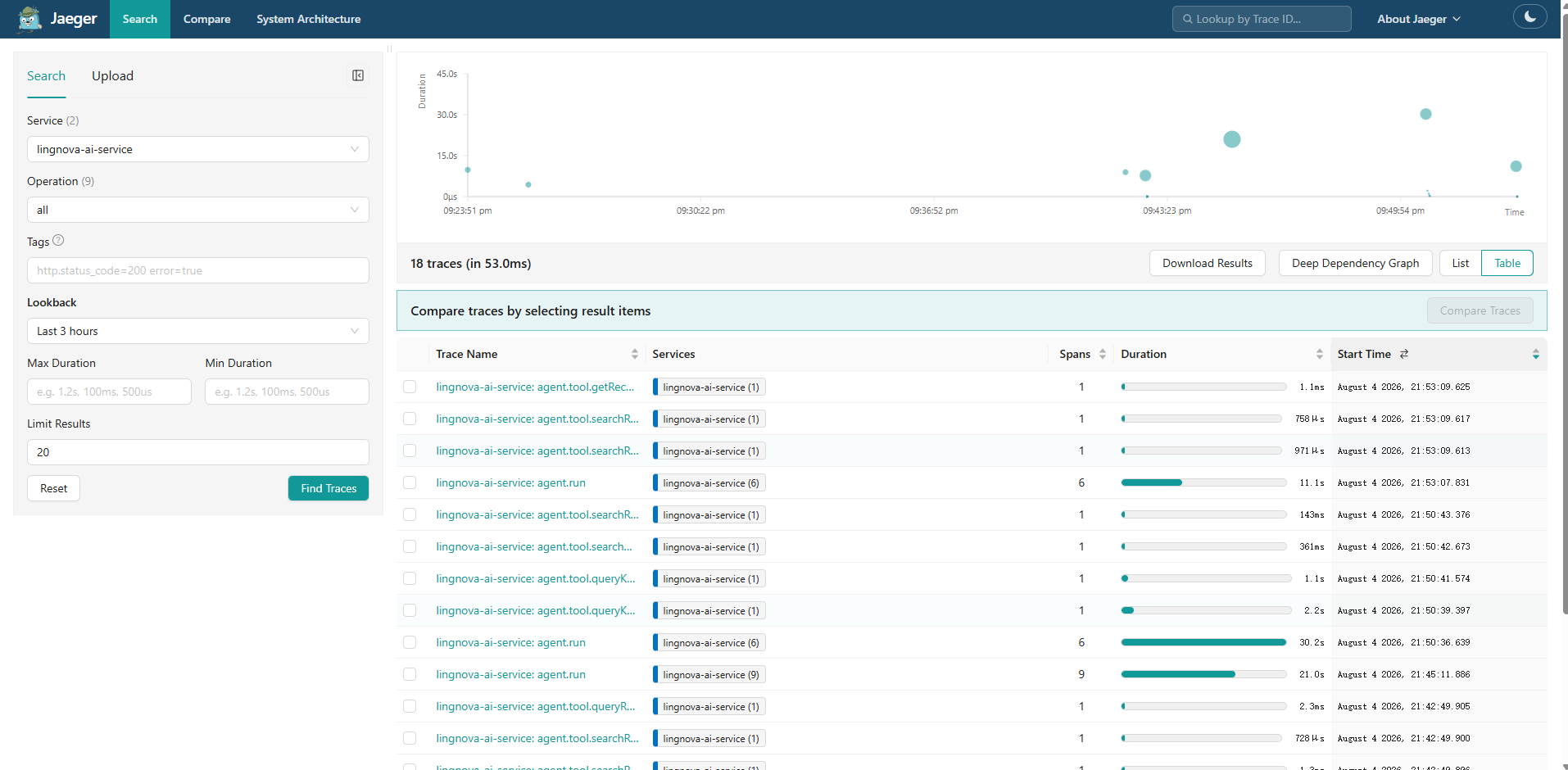Viewport: 1568px width, 770px height.
Task: Click the Reset button
Action: tap(54, 488)
